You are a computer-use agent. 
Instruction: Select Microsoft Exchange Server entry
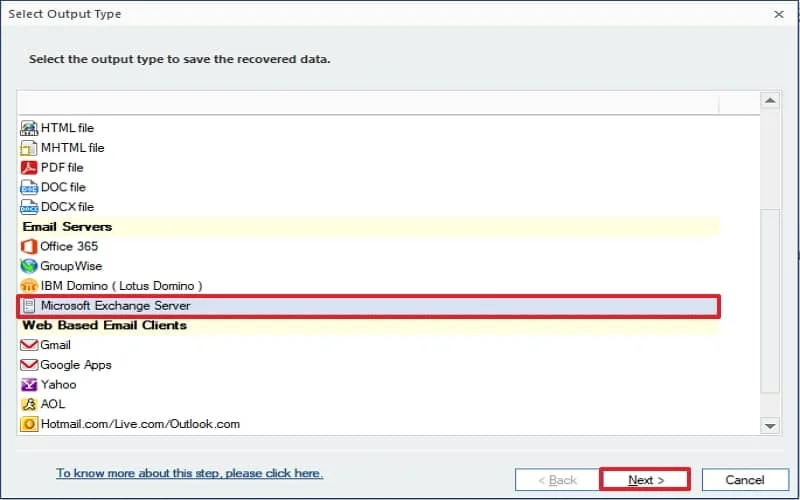point(368,306)
